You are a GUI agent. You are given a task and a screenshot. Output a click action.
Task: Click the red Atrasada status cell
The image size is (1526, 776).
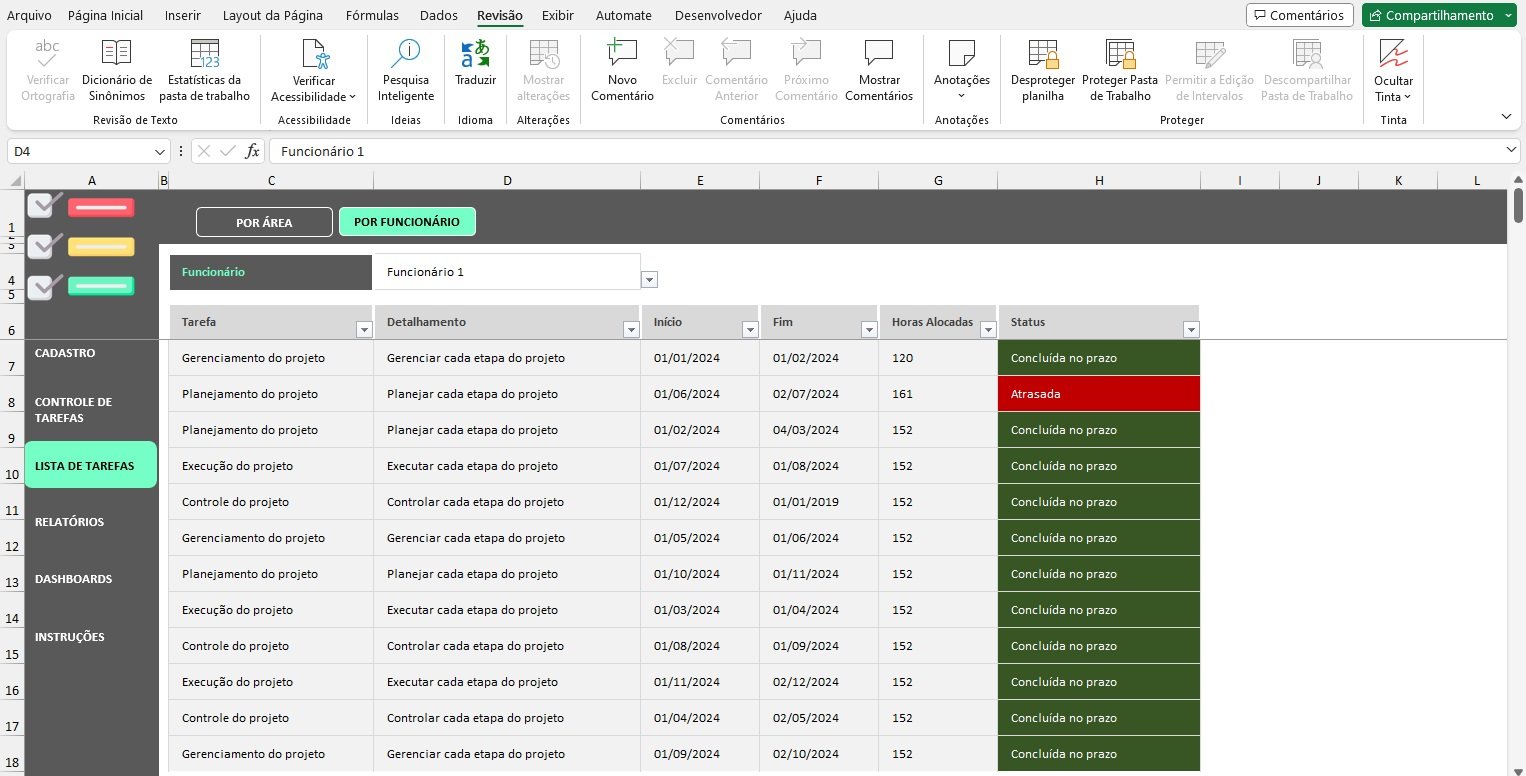(x=1098, y=394)
